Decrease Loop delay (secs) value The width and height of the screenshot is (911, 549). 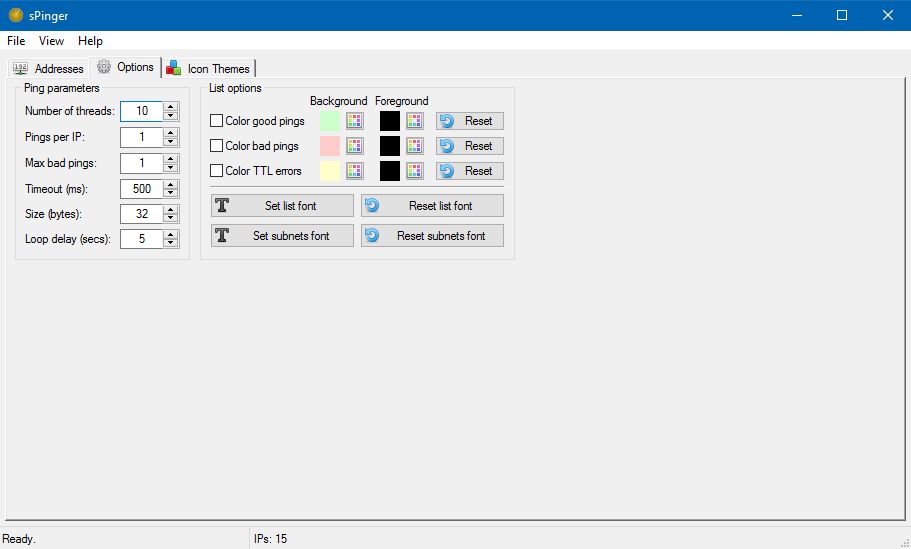click(170, 243)
